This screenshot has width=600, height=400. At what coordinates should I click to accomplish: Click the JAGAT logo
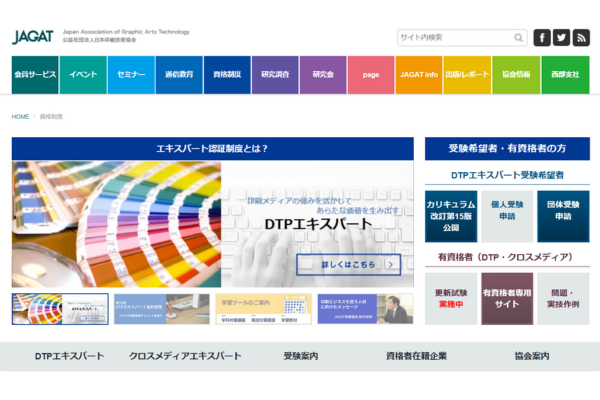point(33,37)
